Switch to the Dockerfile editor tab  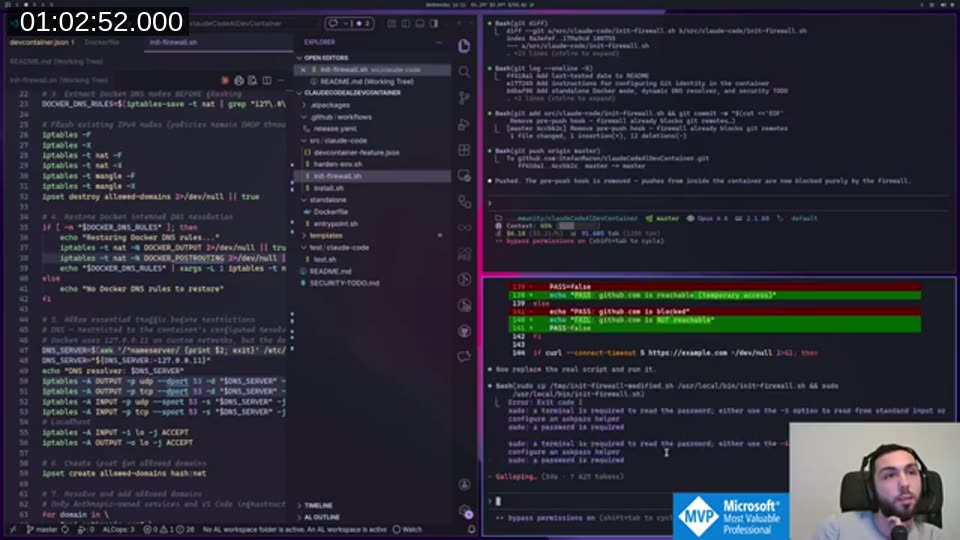(x=102, y=42)
